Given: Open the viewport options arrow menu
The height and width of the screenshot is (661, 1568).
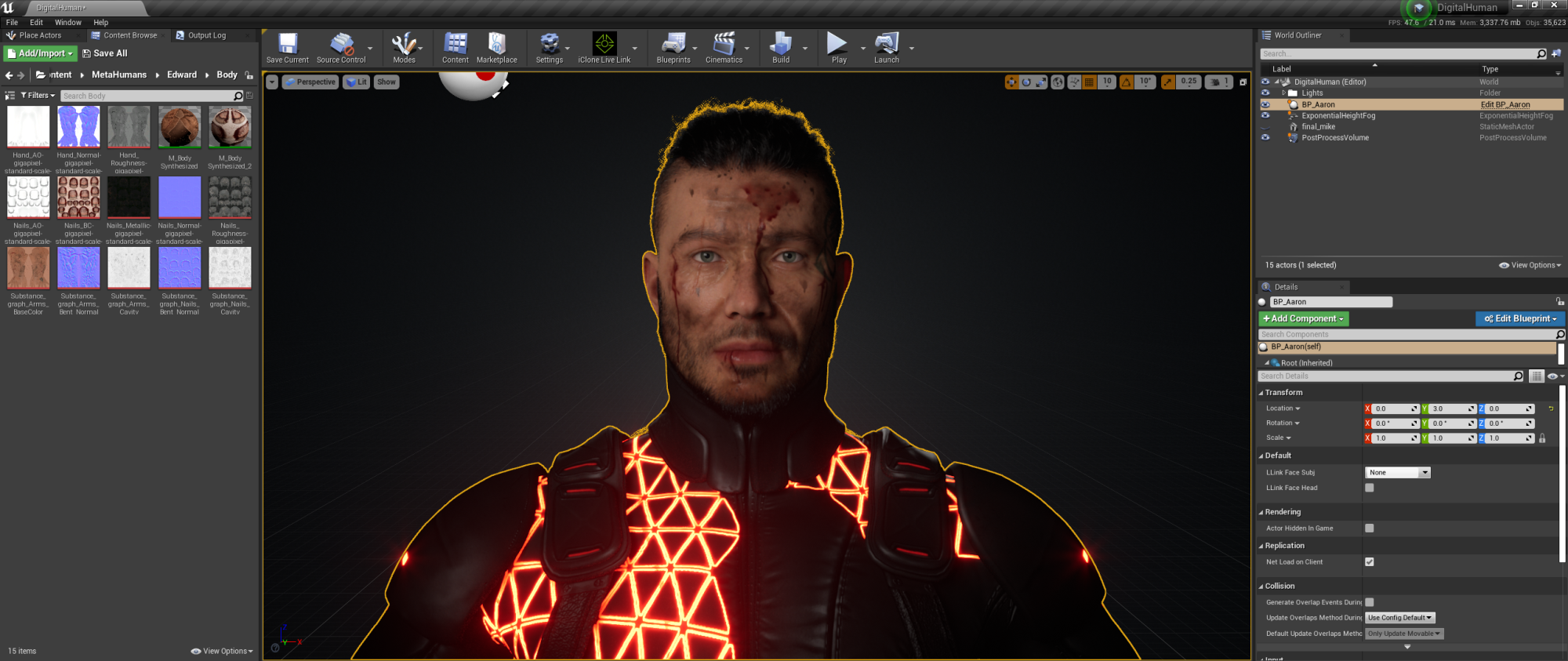Looking at the screenshot, I should pos(272,82).
